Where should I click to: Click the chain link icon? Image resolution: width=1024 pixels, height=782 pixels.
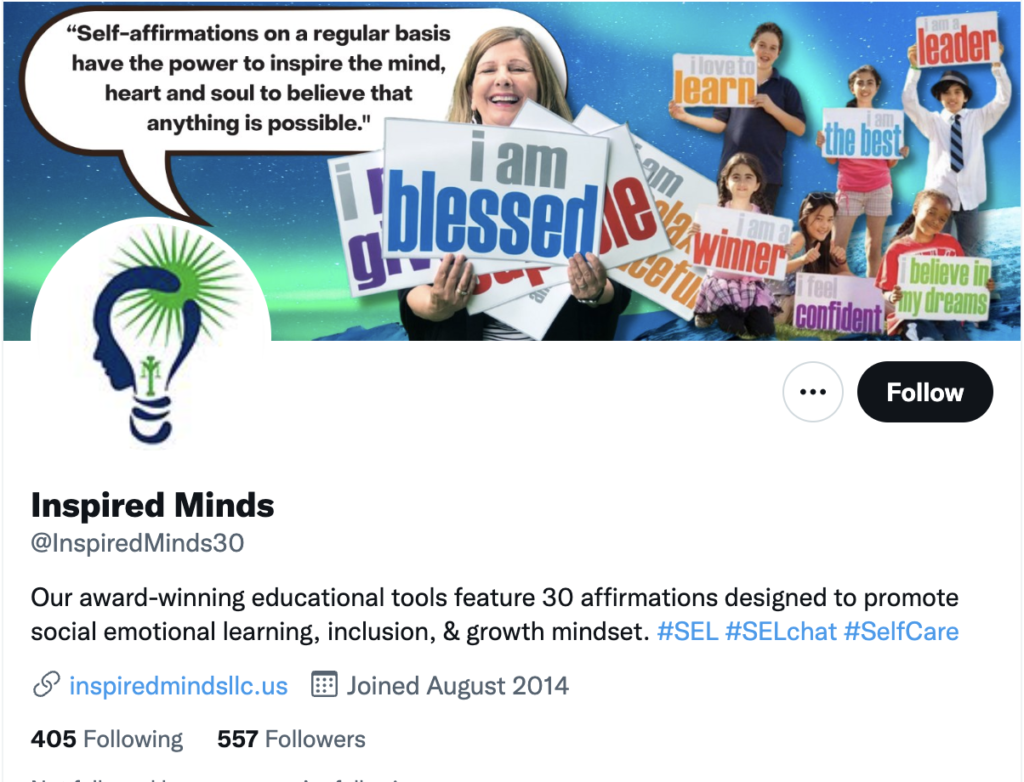point(46,685)
